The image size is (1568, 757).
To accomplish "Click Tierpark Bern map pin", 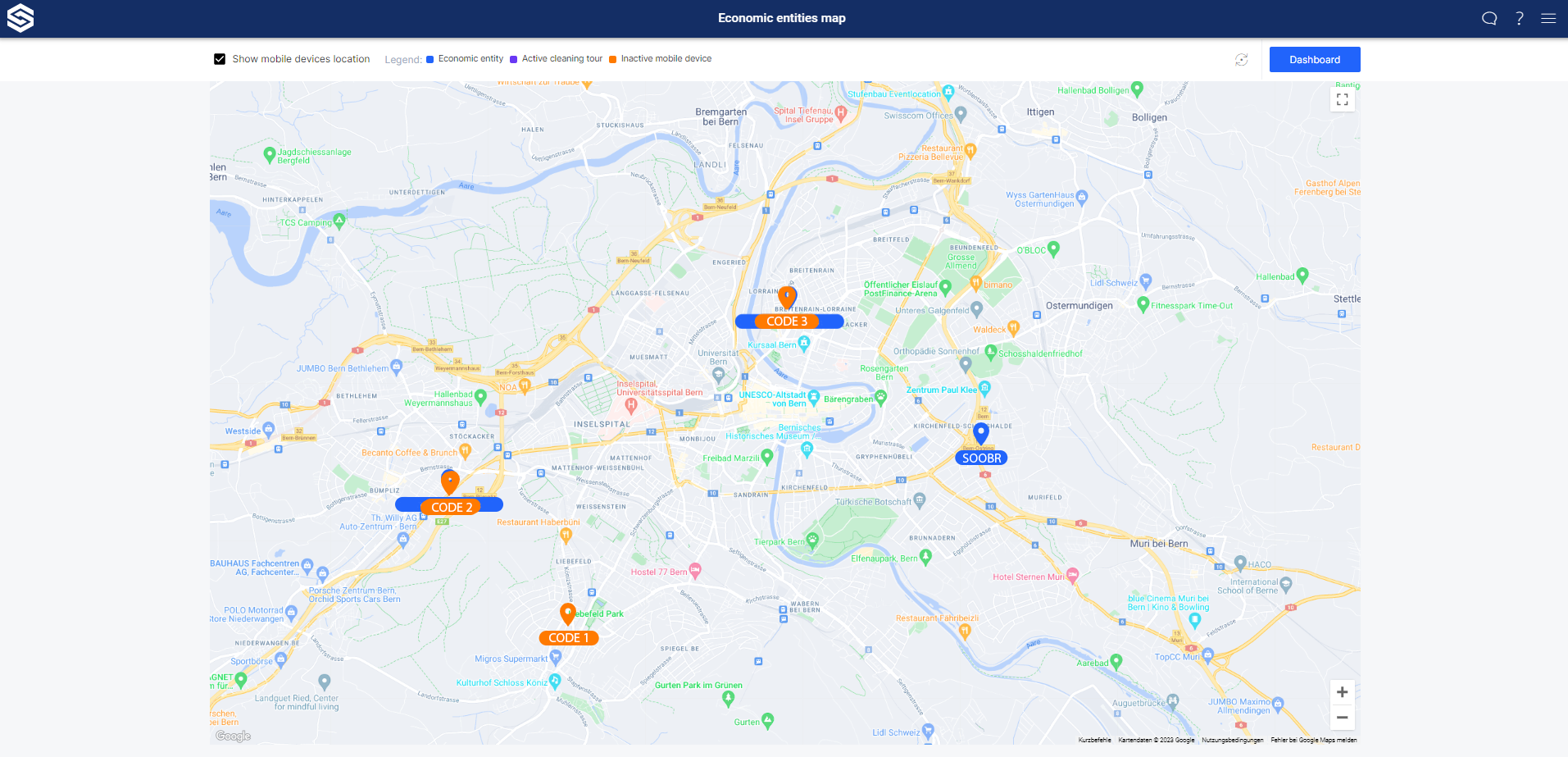I will coord(812,540).
